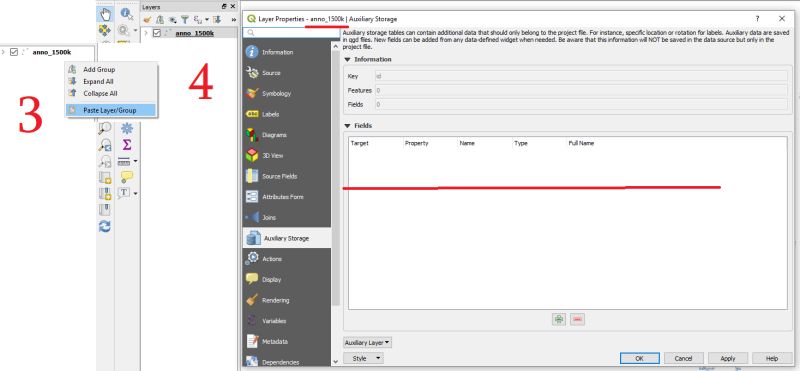Click the Layer Properties search field

[291, 33]
